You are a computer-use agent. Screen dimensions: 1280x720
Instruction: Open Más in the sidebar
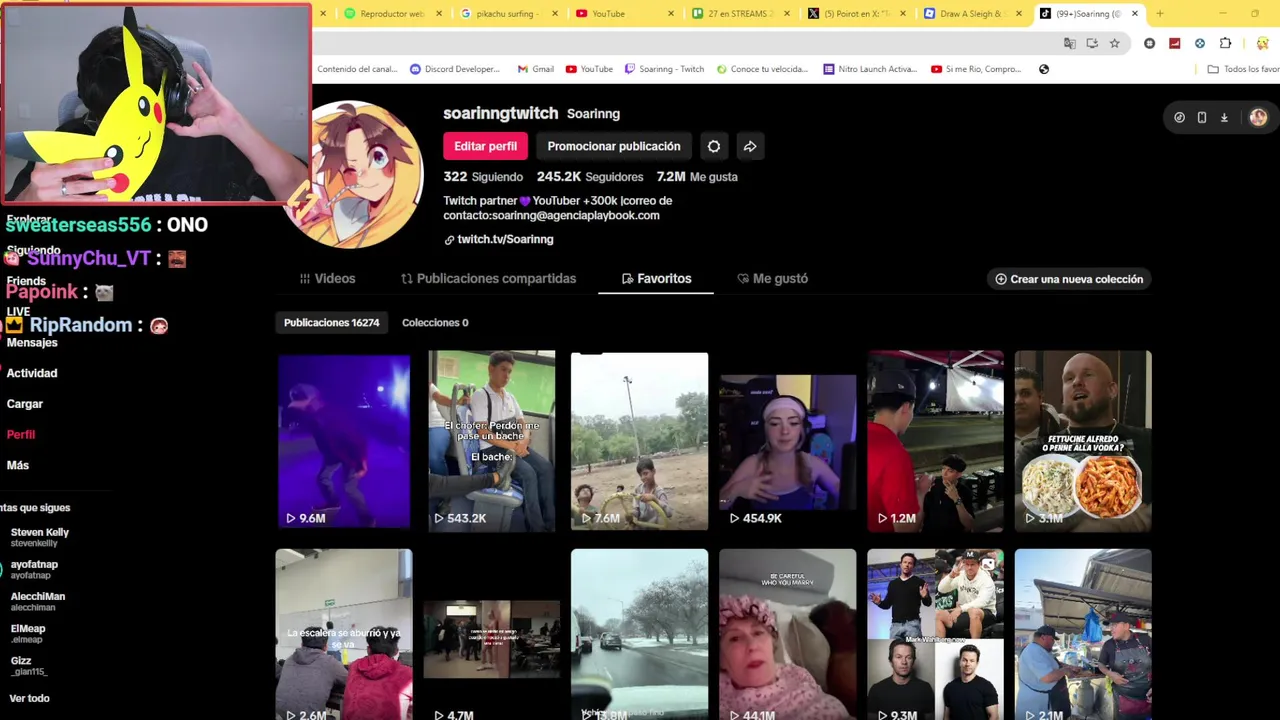coord(18,465)
